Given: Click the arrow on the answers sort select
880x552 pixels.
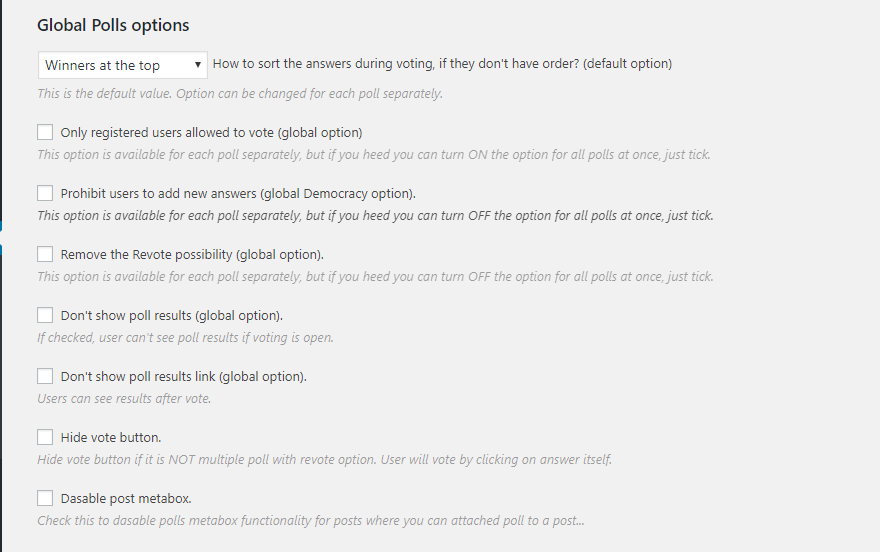Looking at the screenshot, I should [199, 65].
